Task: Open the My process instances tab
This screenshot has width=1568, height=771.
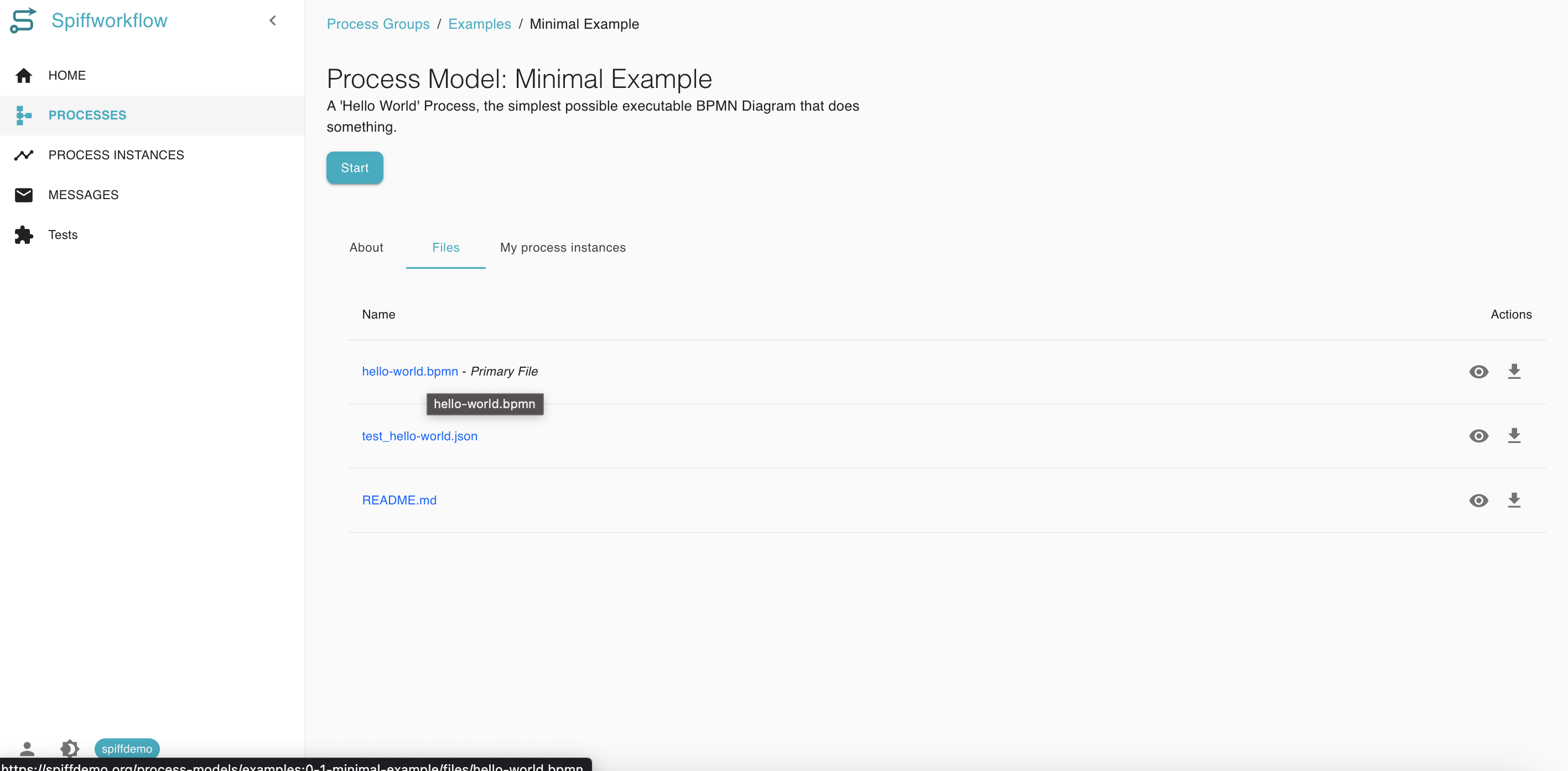Action: point(563,248)
